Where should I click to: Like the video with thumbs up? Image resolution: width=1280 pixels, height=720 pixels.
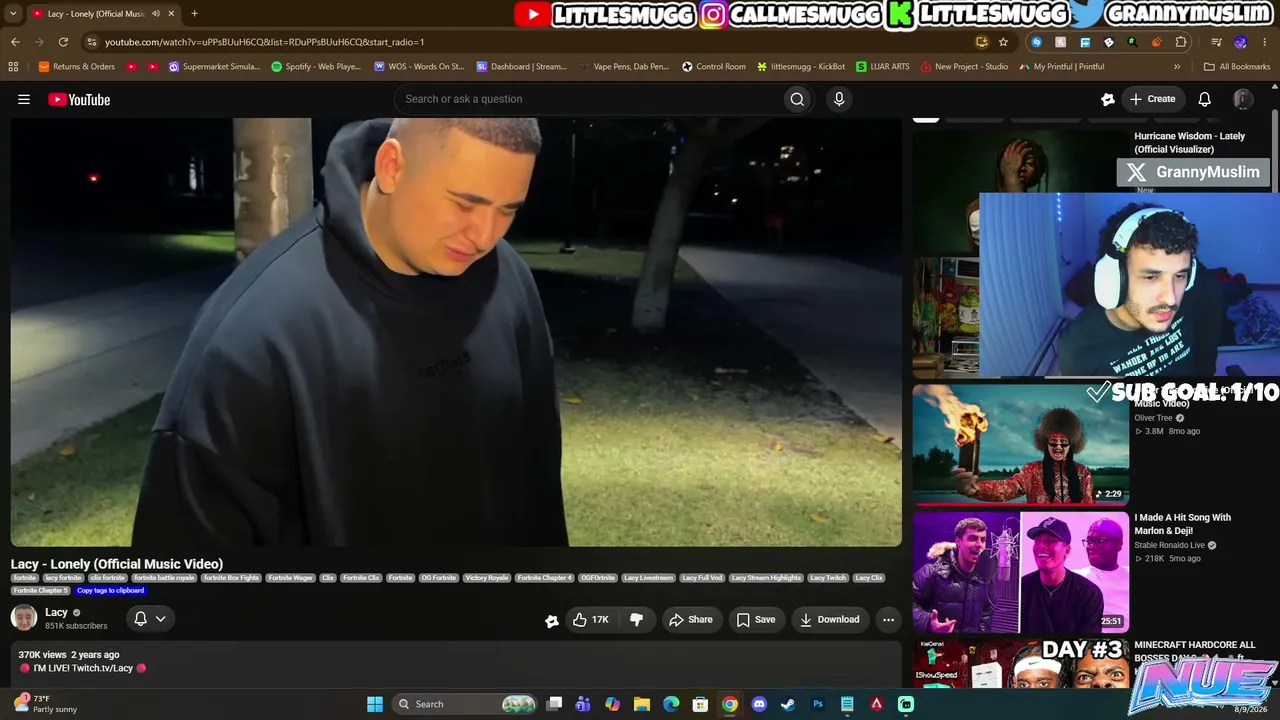pos(590,620)
